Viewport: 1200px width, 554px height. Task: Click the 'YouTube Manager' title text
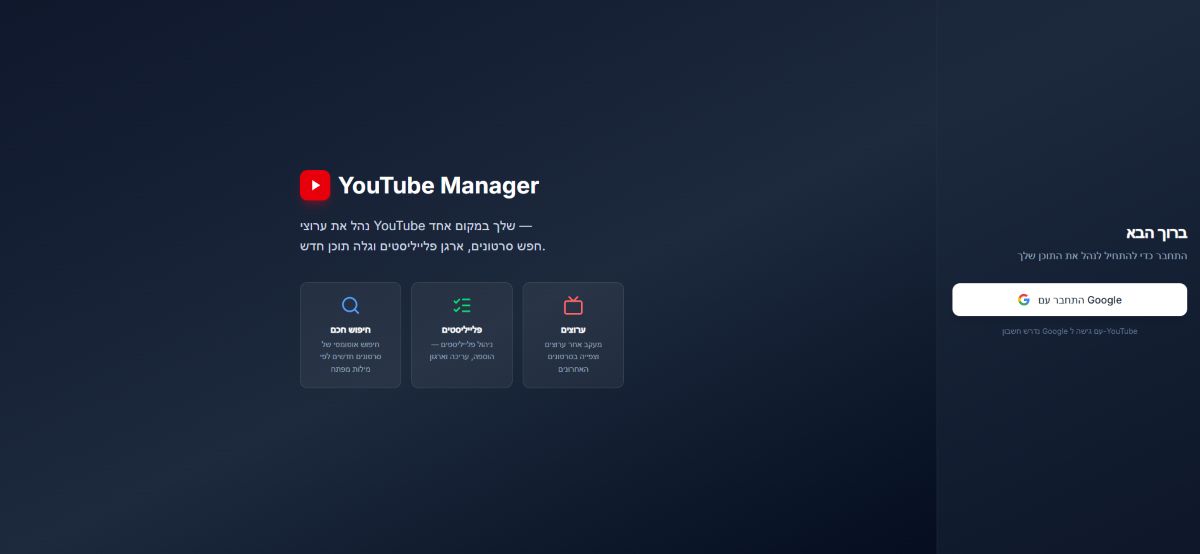438,185
